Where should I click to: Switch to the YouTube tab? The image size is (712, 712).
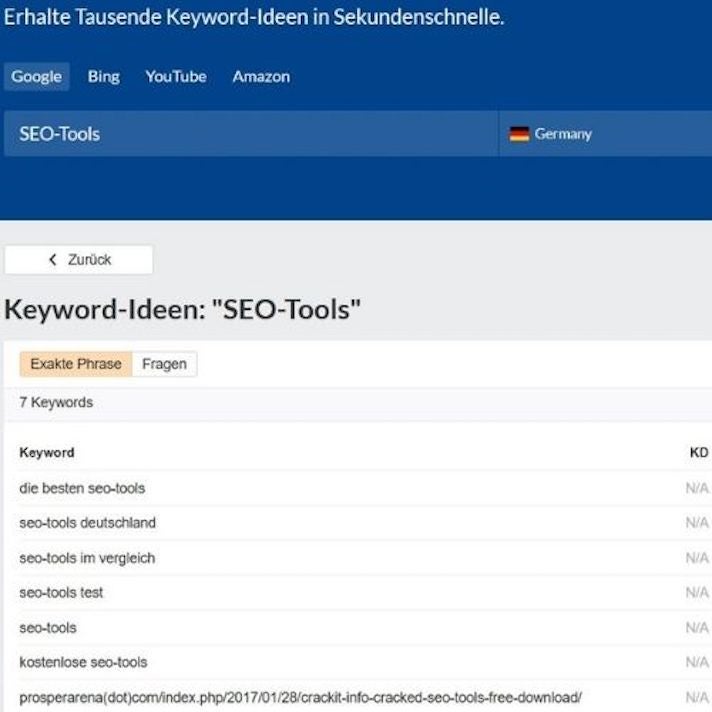click(176, 77)
